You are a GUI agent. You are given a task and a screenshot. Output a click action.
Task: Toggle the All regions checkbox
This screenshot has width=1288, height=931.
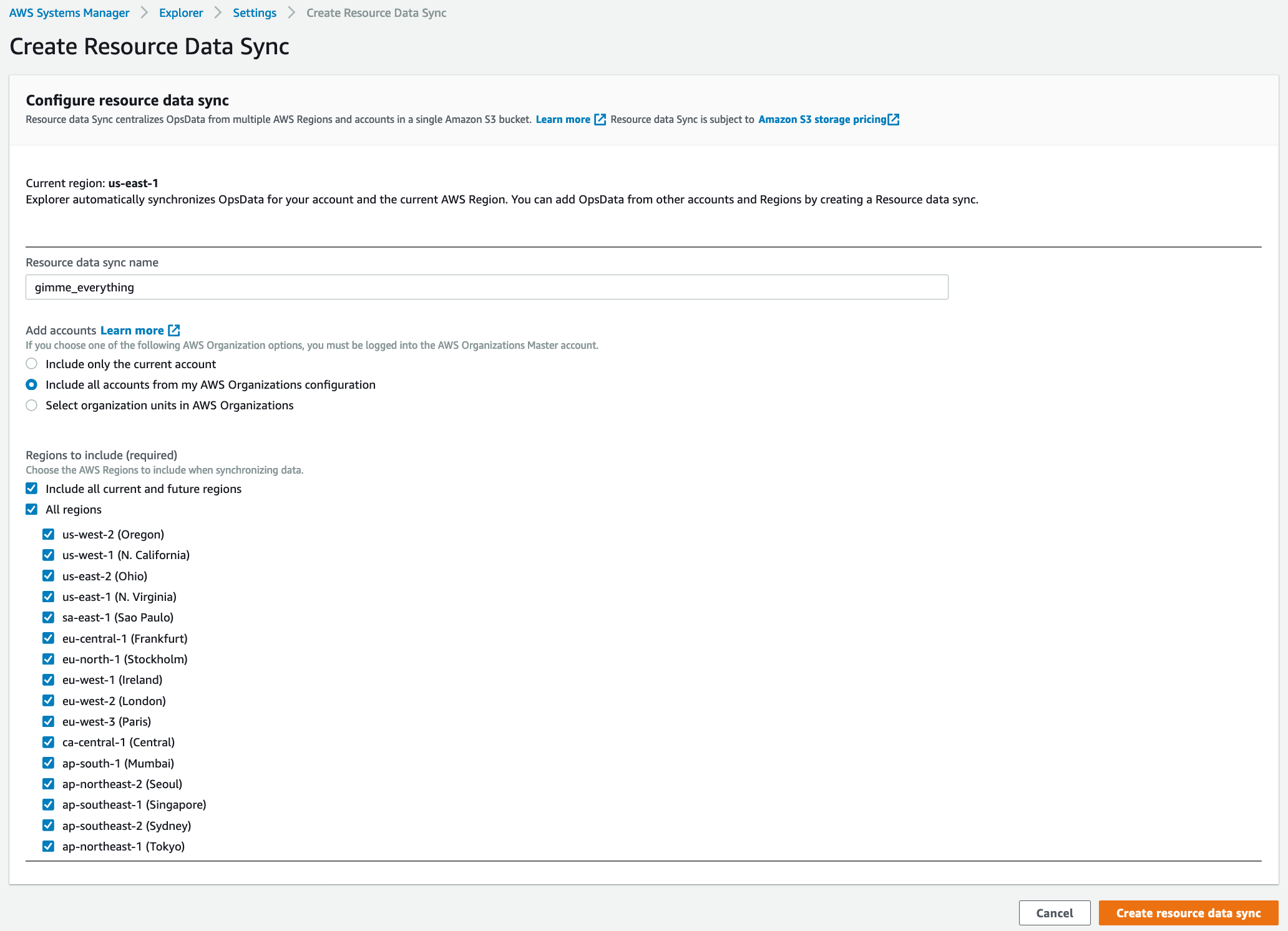32,509
